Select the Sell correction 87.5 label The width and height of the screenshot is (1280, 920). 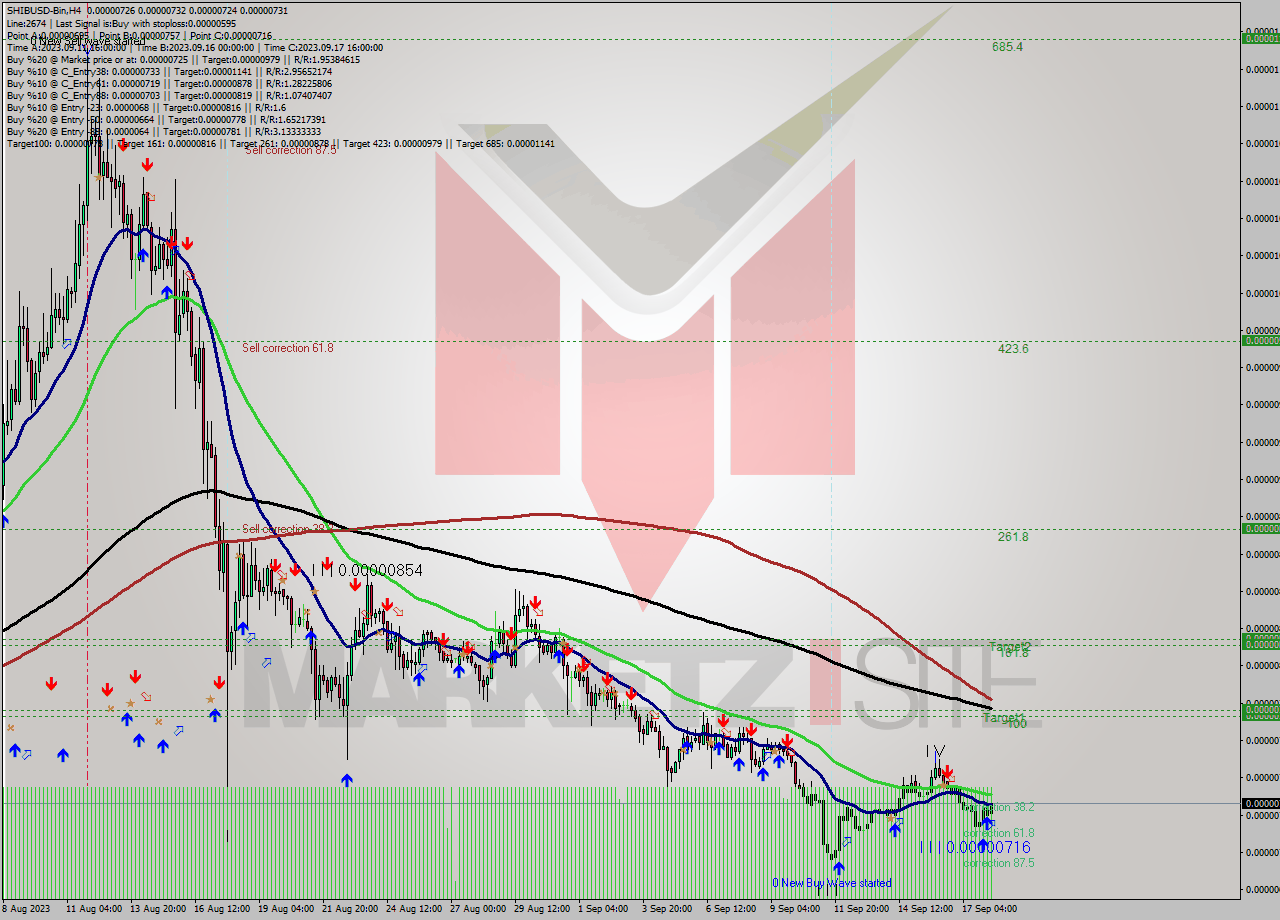point(290,150)
